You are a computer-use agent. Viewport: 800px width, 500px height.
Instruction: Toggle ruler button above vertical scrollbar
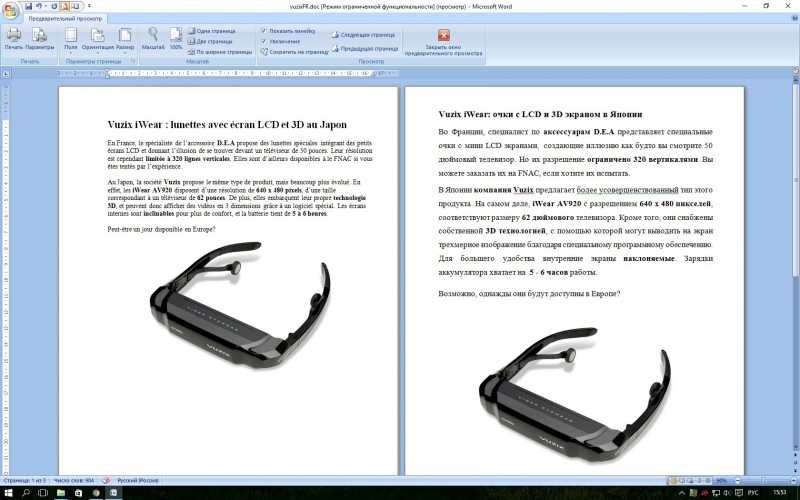795,73
